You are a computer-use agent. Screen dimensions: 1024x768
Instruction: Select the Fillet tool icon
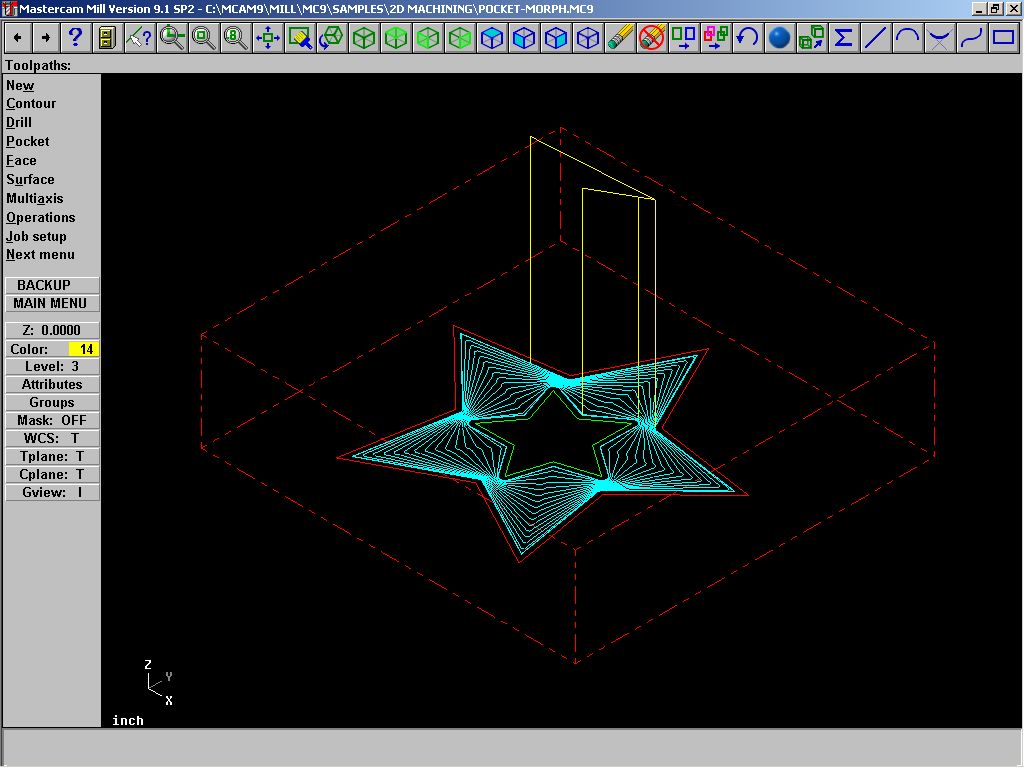(940, 38)
